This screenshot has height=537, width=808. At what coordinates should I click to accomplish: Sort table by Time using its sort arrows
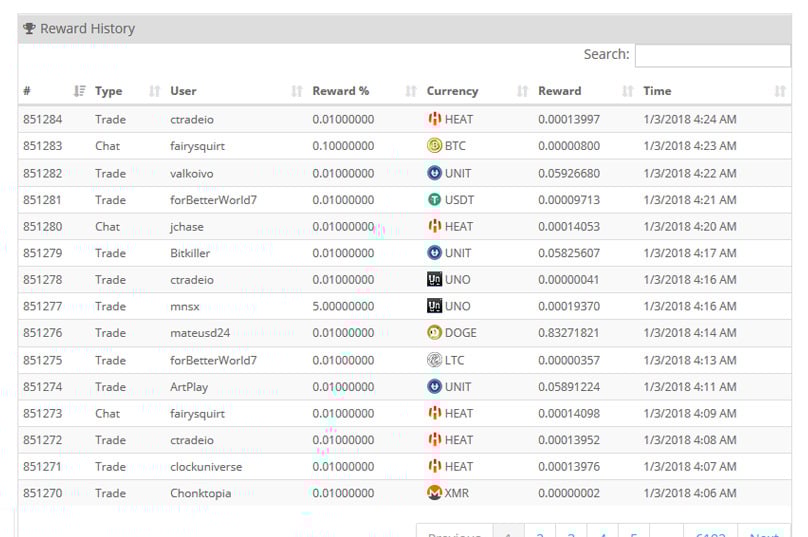780,91
